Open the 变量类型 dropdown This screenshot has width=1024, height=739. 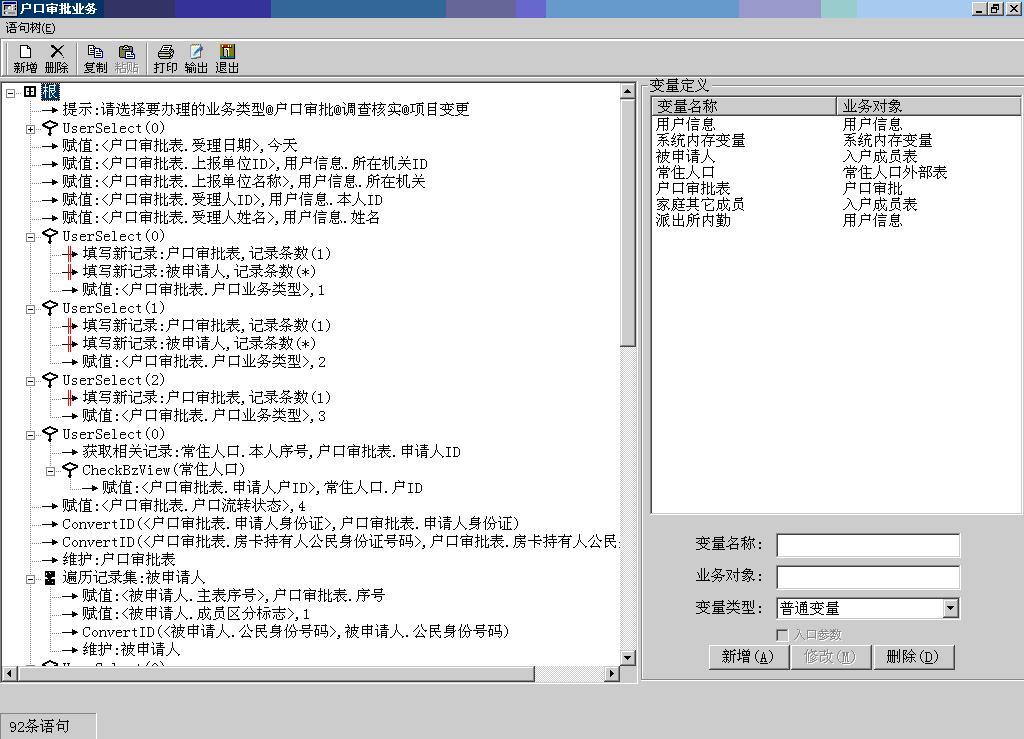tap(951, 608)
